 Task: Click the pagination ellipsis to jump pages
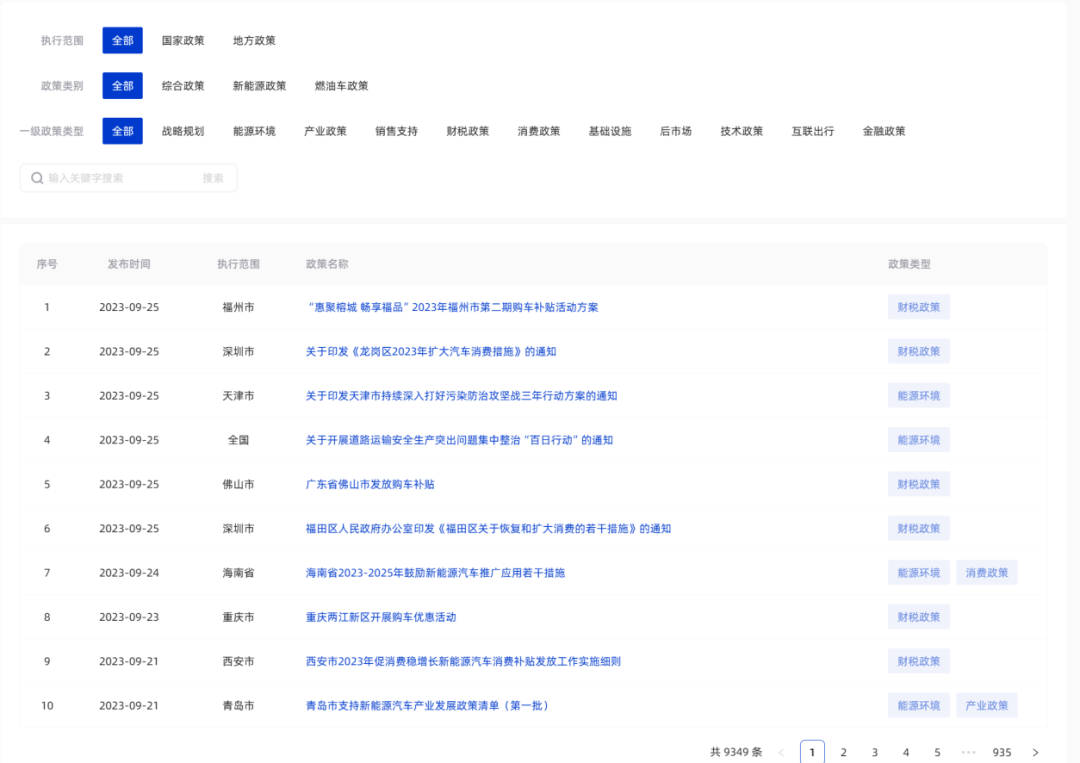click(x=968, y=752)
